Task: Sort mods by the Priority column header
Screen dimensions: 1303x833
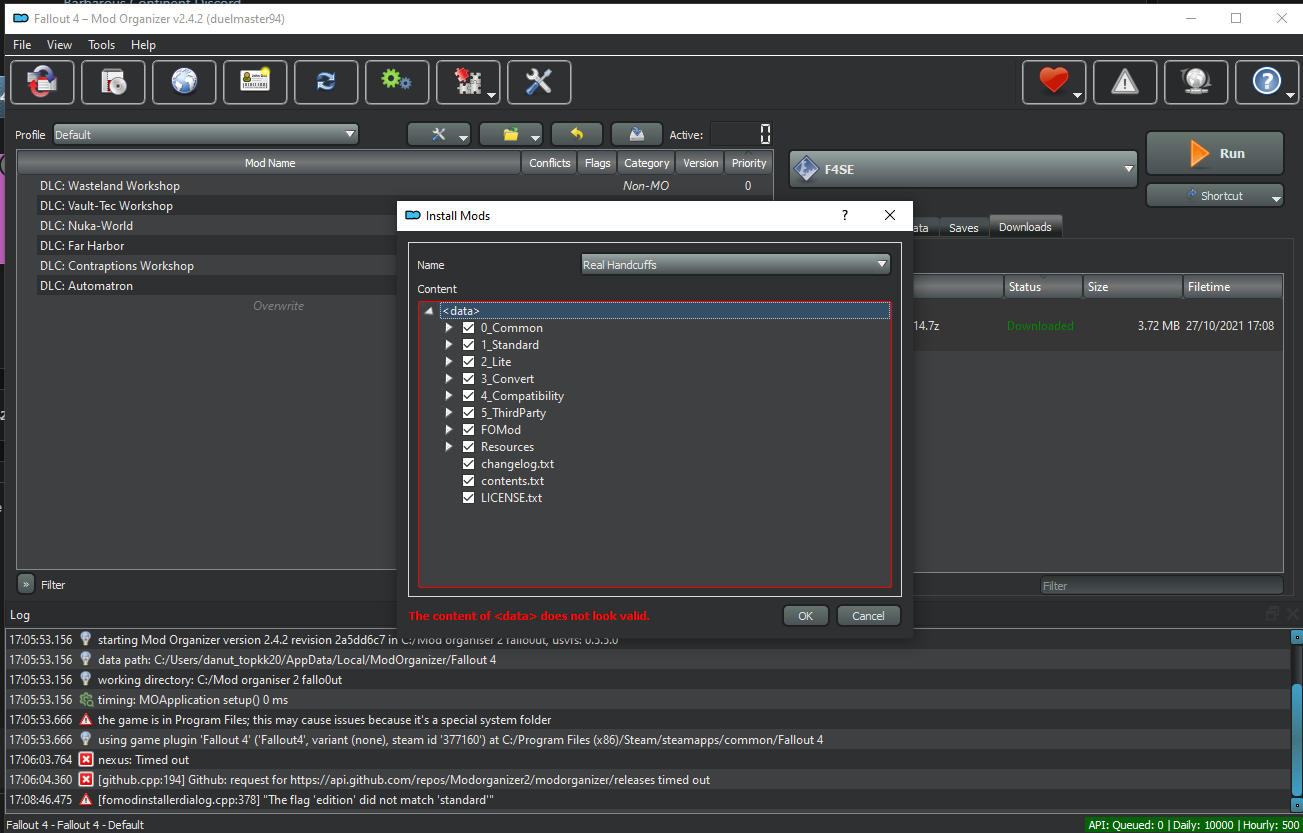Action: [749, 163]
